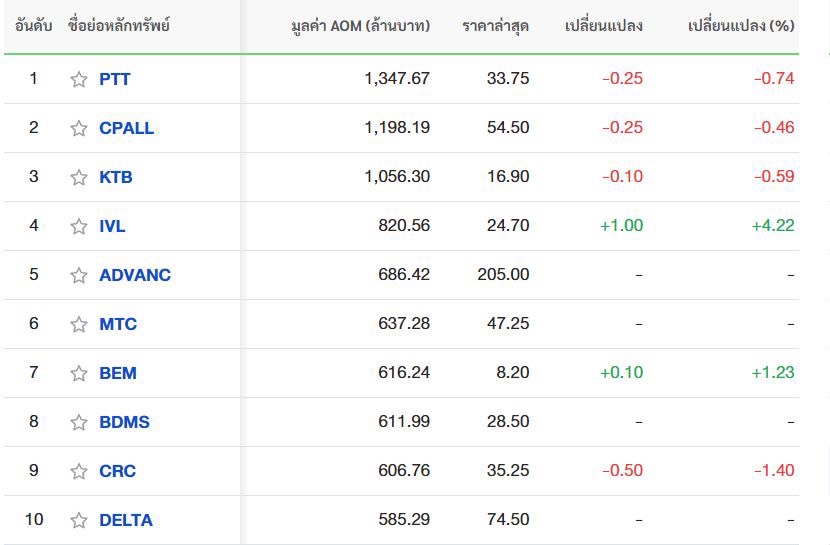Open the PTT stock link
This screenshot has width=830, height=545.
114,79
